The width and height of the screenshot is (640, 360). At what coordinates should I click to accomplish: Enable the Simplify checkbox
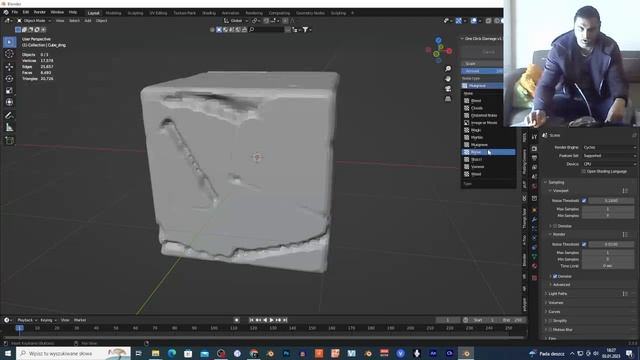550,321
